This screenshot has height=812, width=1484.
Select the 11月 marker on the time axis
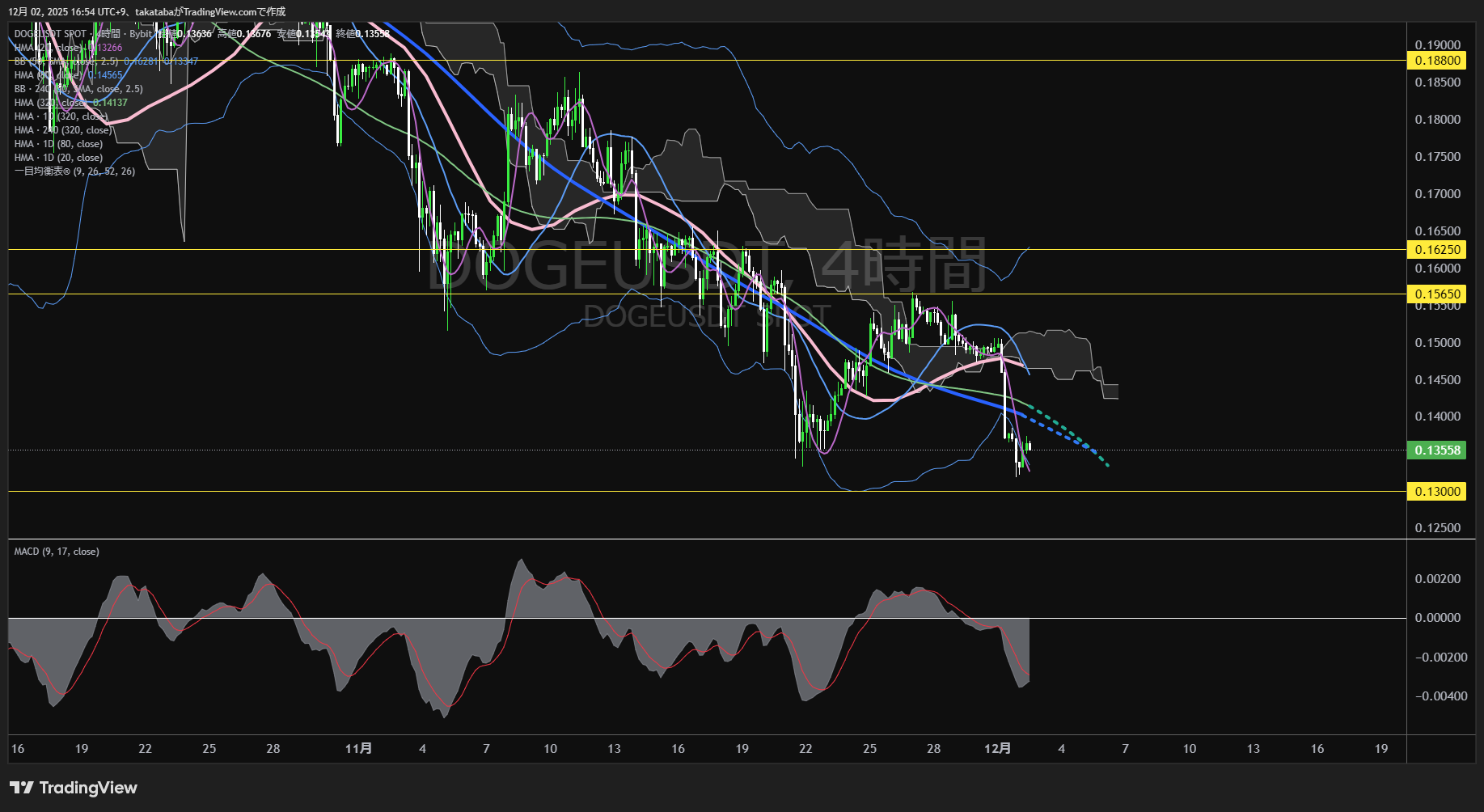358,749
